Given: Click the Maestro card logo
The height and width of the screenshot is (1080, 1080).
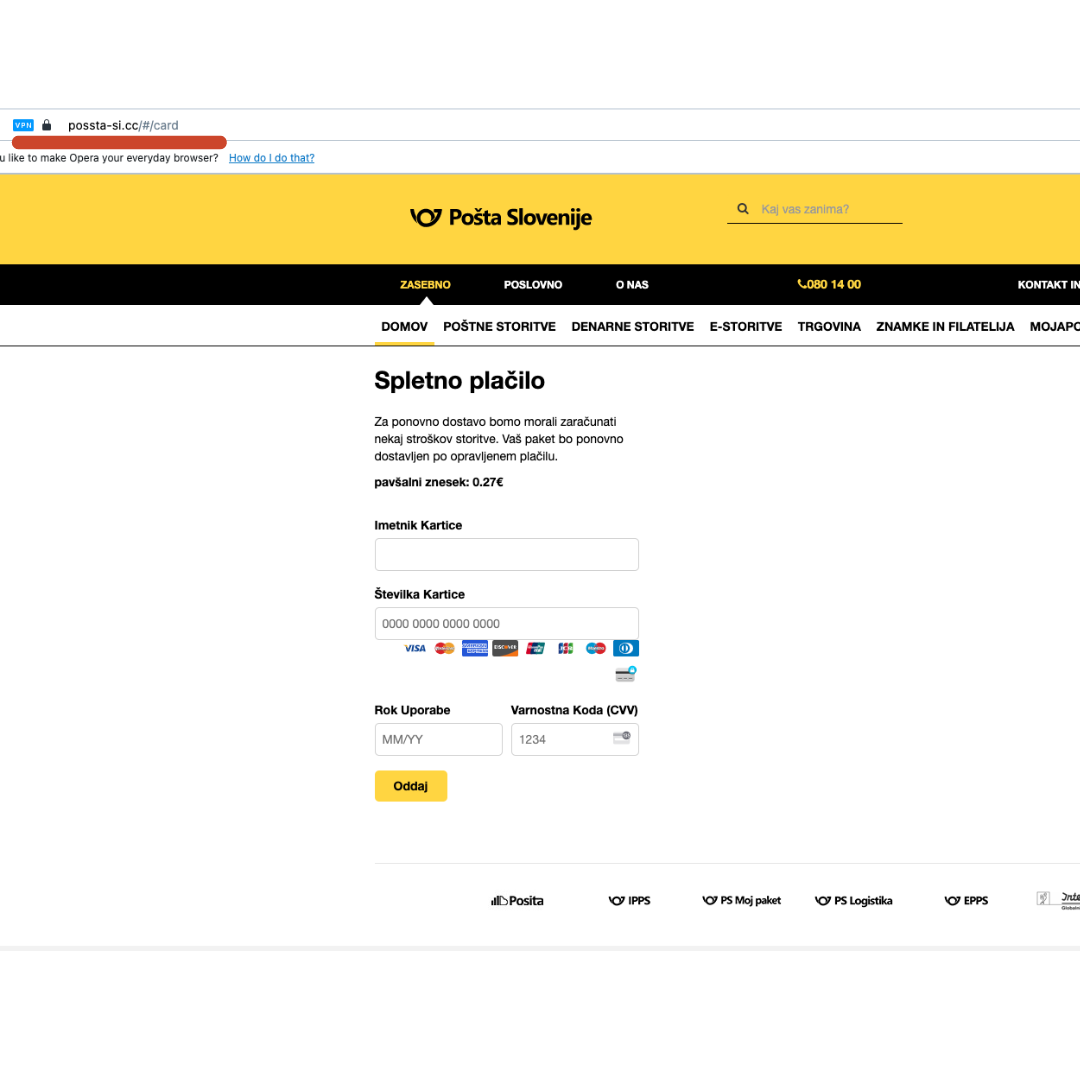Looking at the screenshot, I should coord(596,648).
